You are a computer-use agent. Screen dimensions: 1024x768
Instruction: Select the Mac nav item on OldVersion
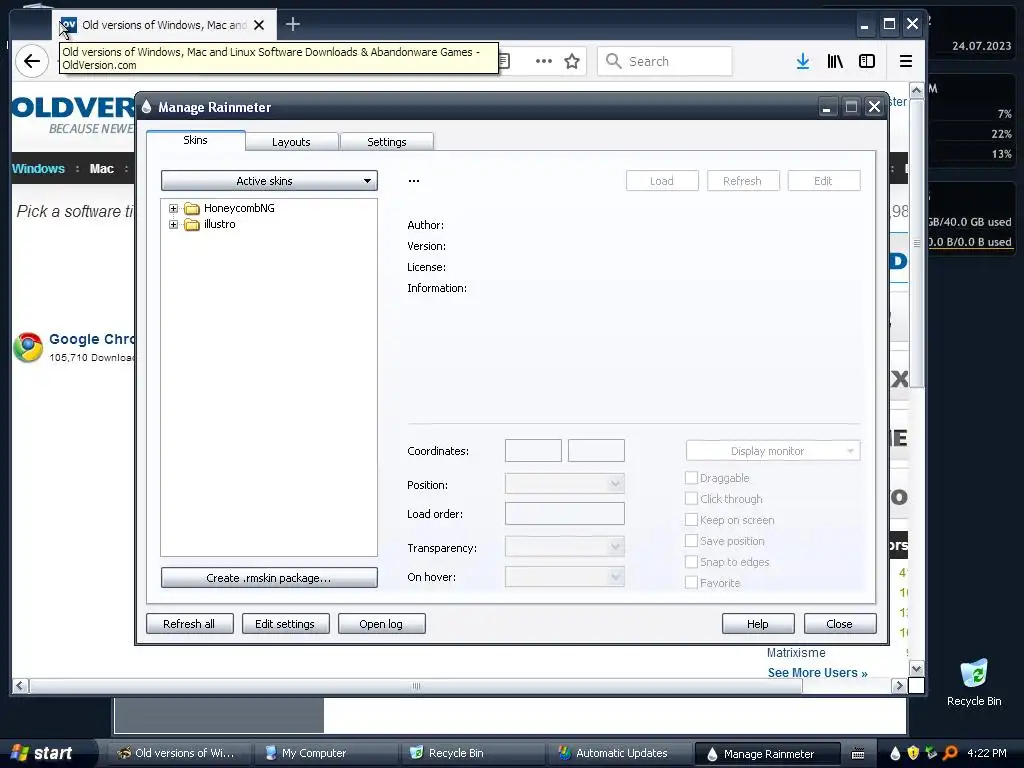101,168
